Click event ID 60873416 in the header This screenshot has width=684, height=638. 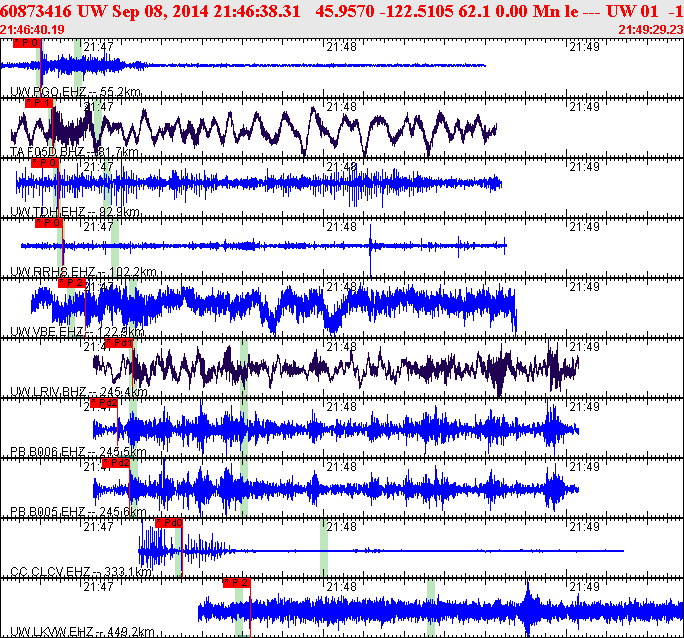point(35,11)
